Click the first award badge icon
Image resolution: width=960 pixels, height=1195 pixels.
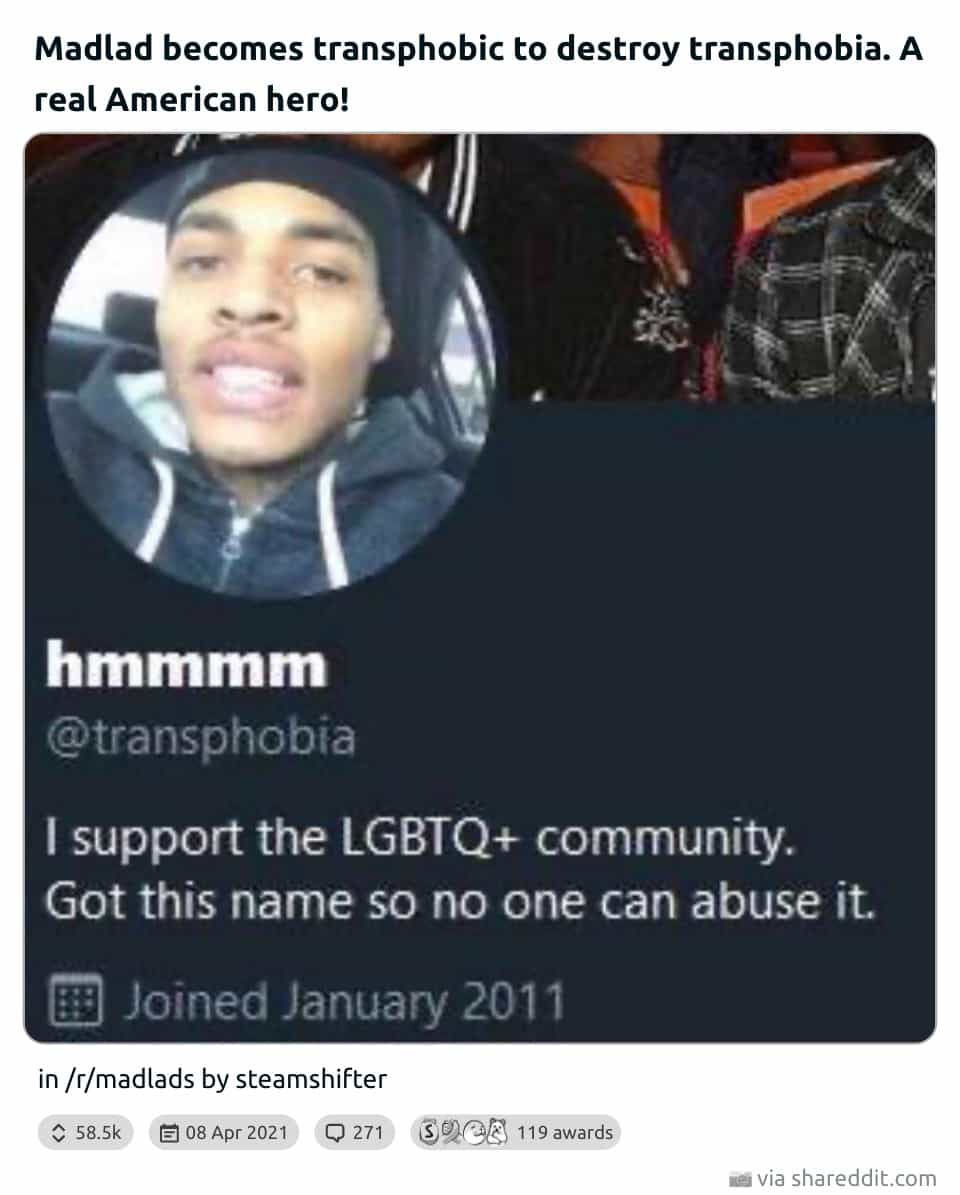(430, 1133)
